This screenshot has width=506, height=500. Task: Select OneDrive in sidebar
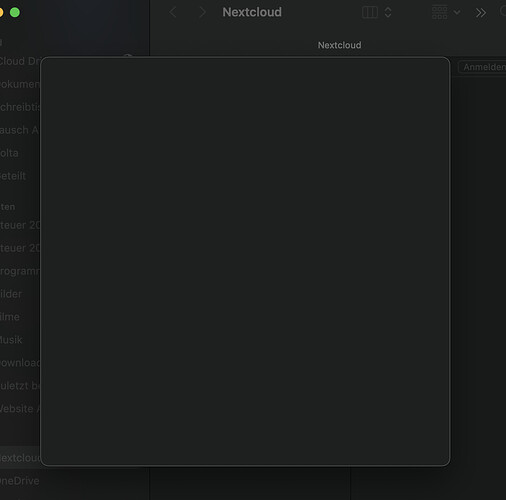(x=20, y=481)
